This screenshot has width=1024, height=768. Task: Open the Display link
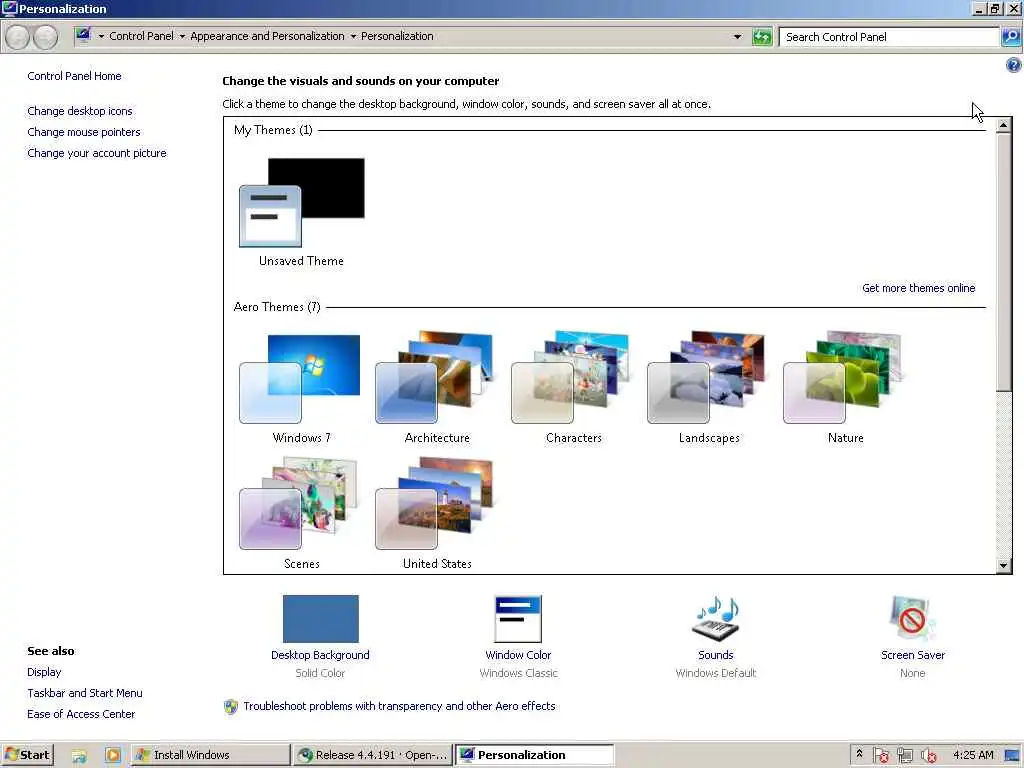point(44,672)
